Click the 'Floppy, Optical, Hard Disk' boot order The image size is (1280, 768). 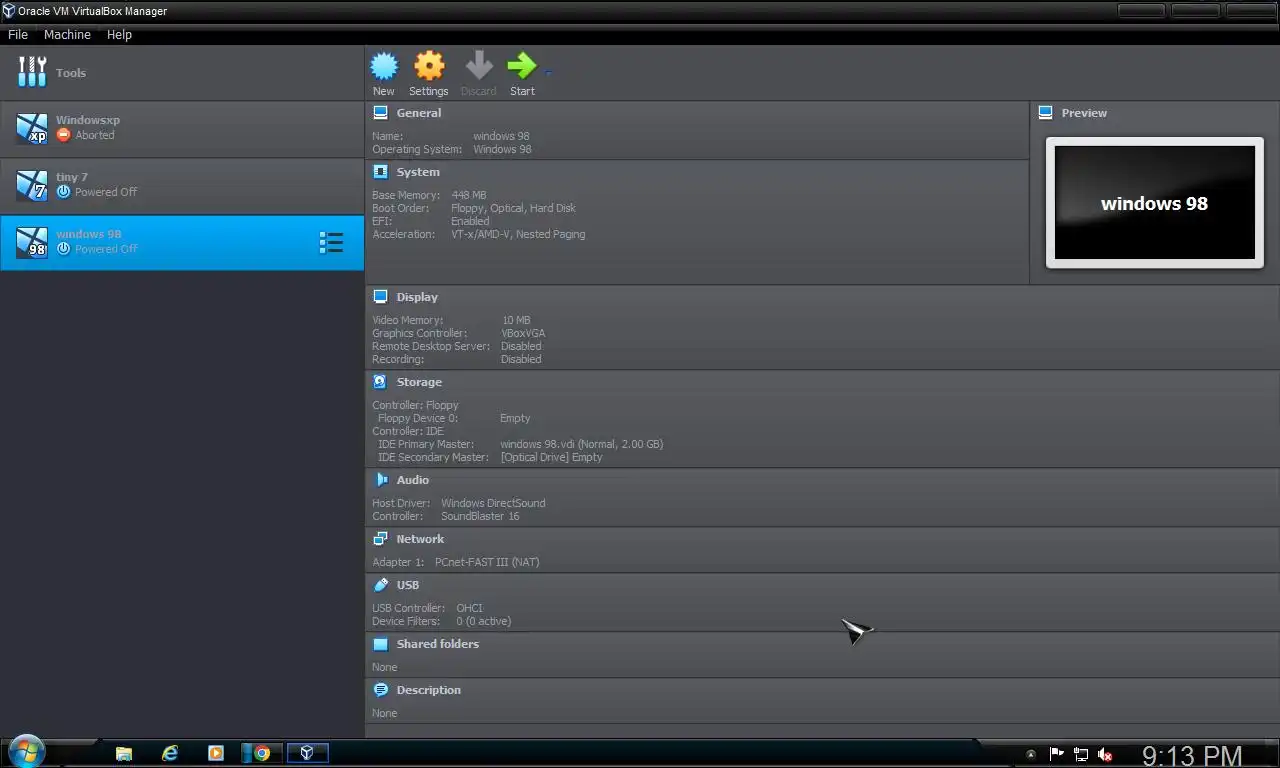pos(513,208)
